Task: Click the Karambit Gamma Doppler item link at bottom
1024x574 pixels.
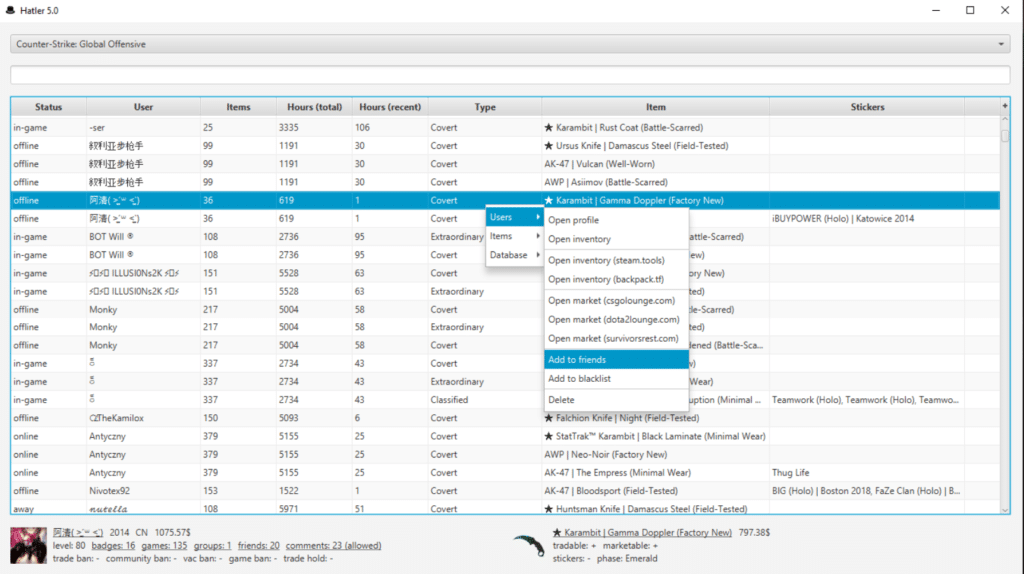Action: tap(641, 533)
